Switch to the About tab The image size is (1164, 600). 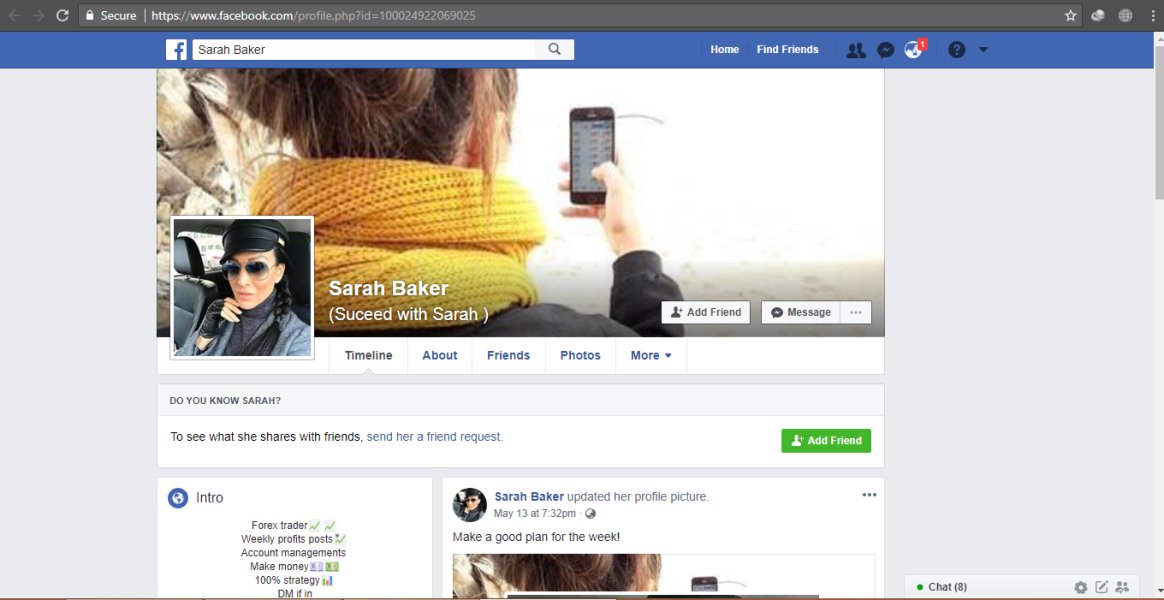(x=439, y=356)
